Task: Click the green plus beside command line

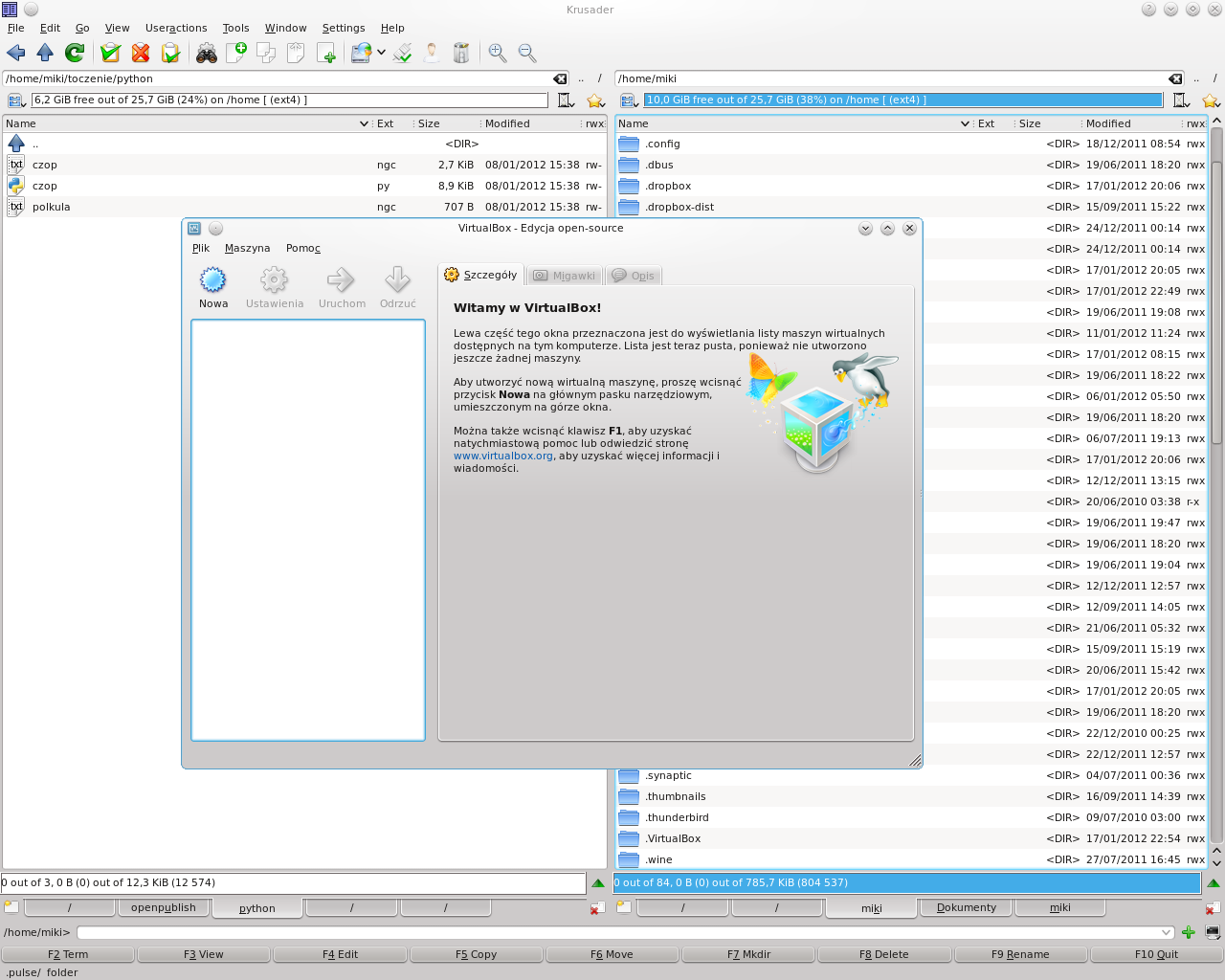Action: (x=1189, y=932)
